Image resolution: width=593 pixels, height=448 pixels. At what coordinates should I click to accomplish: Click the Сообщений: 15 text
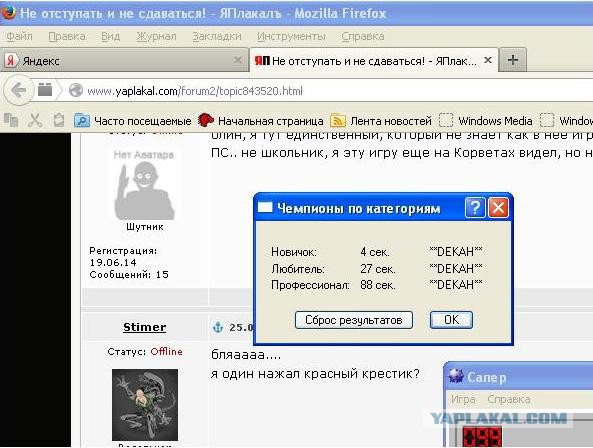pyautogui.click(x=129, y=274)
